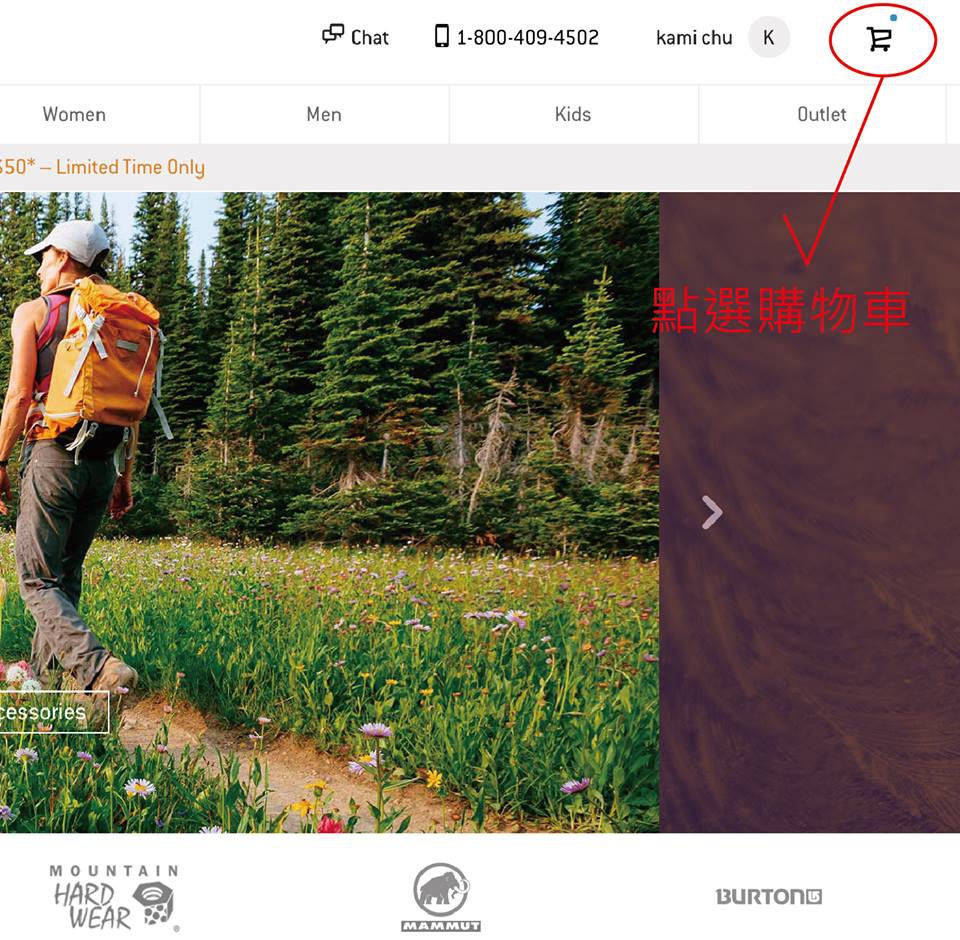Open the Women category menu

point(75,115)
